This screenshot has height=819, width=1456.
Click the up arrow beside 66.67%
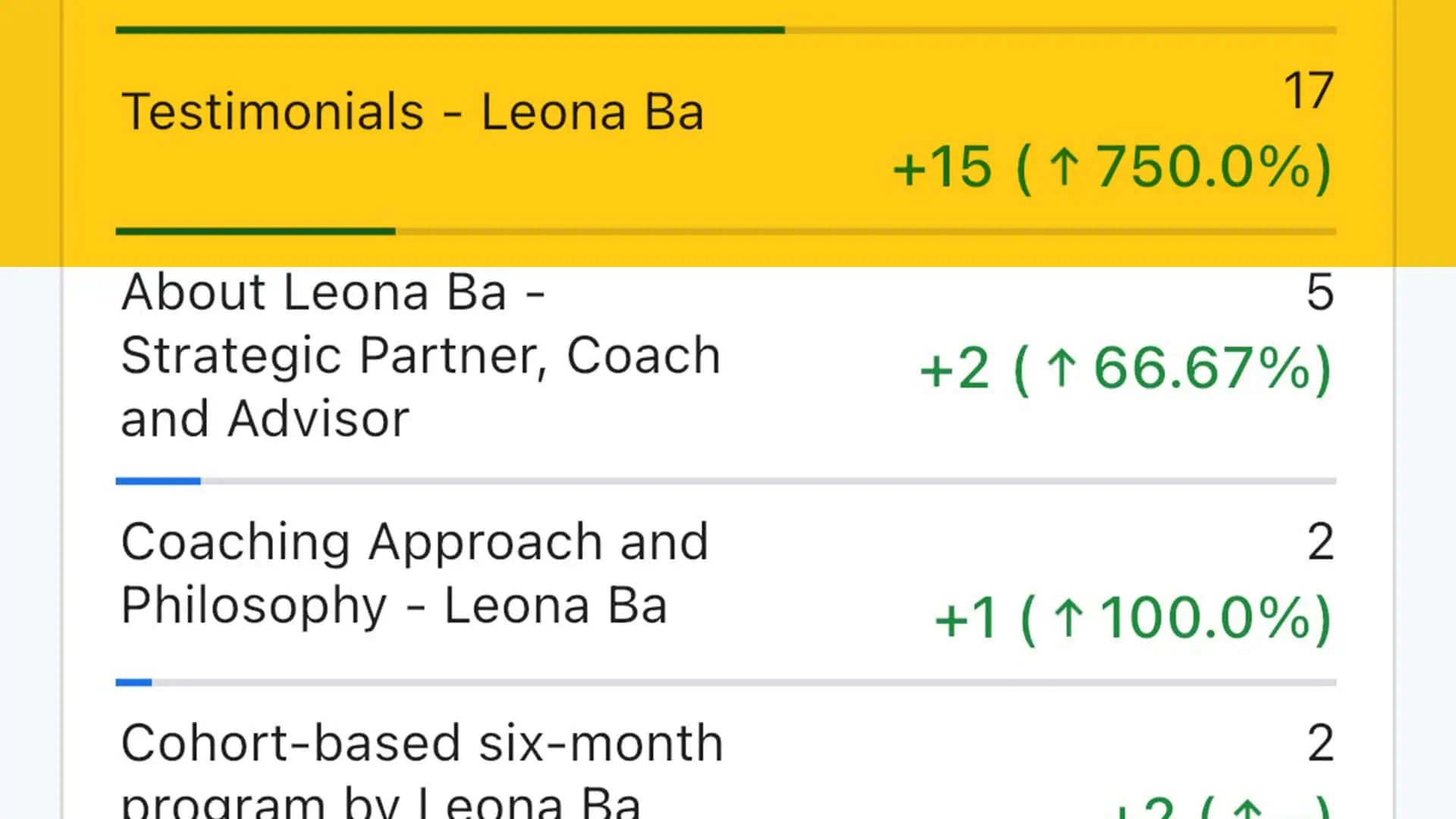(1061, 368)
